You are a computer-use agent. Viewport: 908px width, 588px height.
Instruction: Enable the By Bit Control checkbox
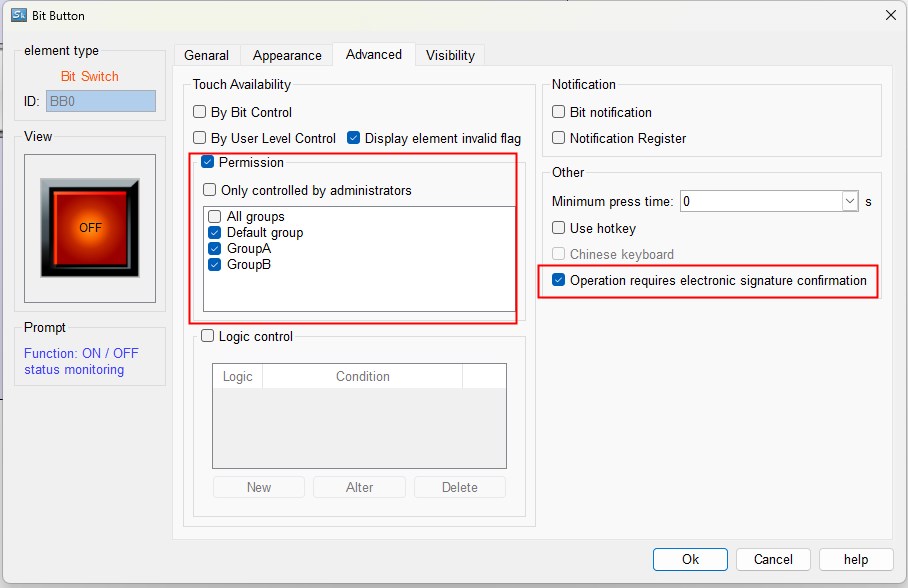point(200,113)
